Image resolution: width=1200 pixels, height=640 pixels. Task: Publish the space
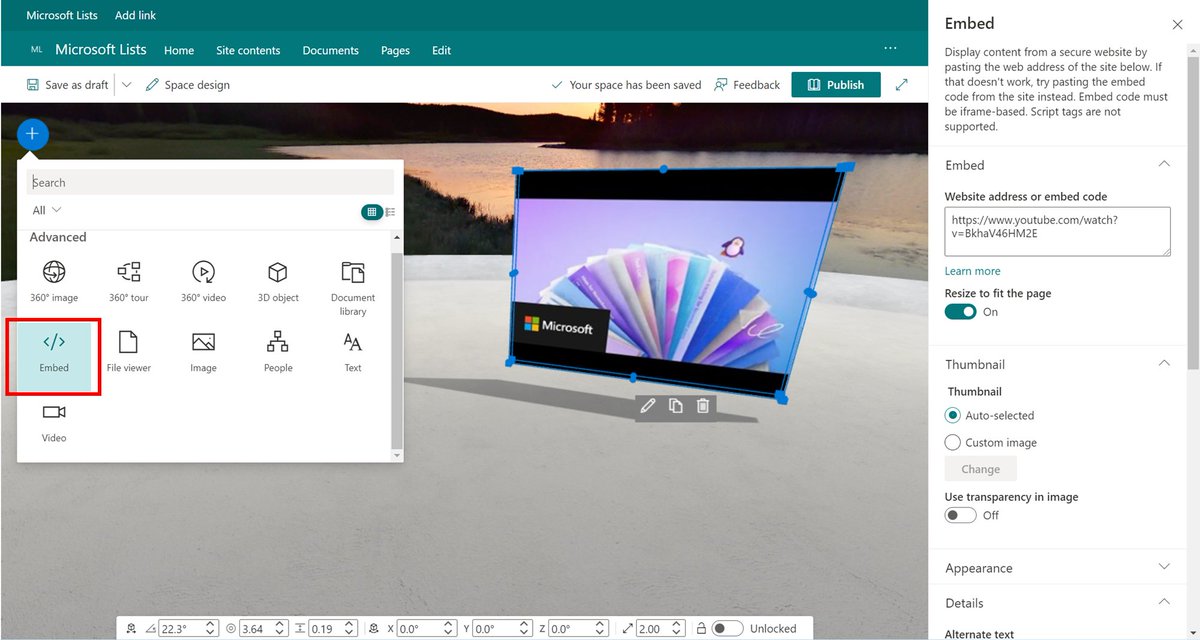(x=836, y=84)
